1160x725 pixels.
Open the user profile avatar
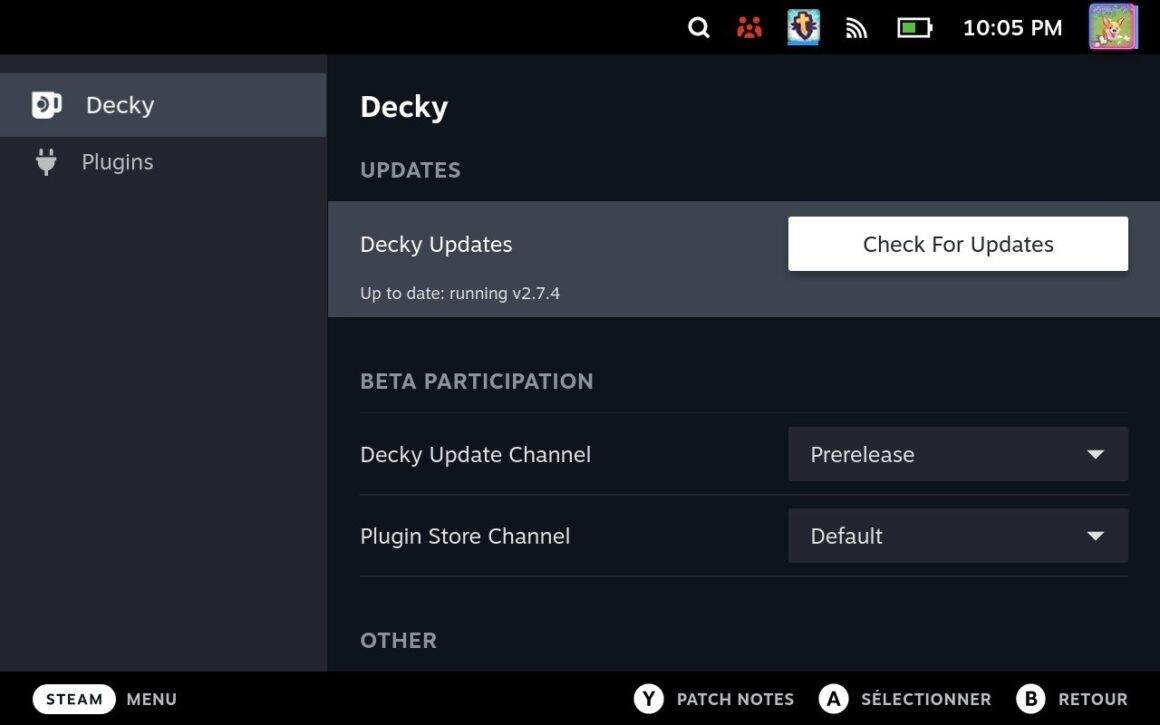point(1113,27)
